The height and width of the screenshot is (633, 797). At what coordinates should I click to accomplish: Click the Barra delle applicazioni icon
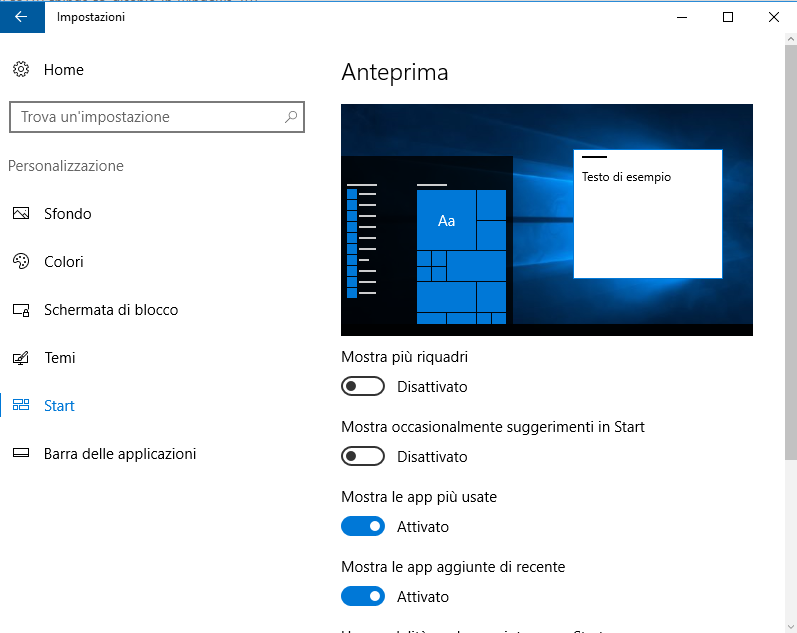(x=21, y=453)
